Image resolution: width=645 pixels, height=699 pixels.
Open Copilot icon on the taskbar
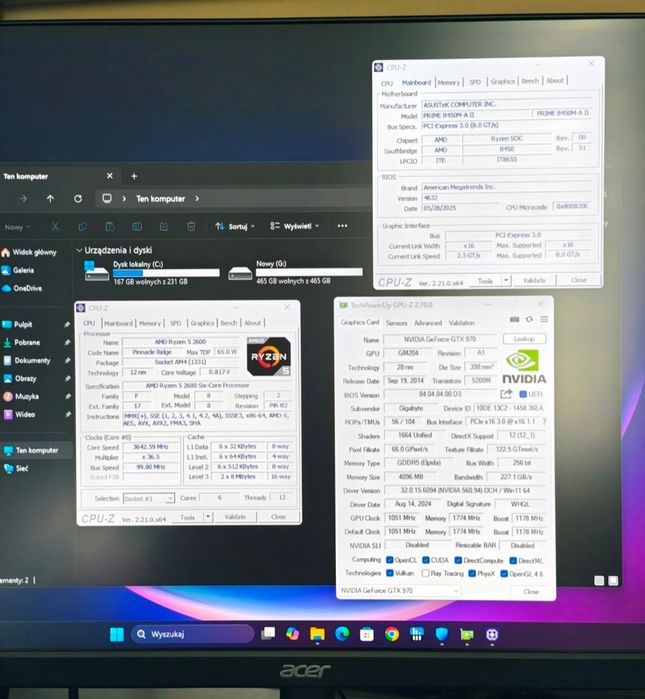pos(292,634)
